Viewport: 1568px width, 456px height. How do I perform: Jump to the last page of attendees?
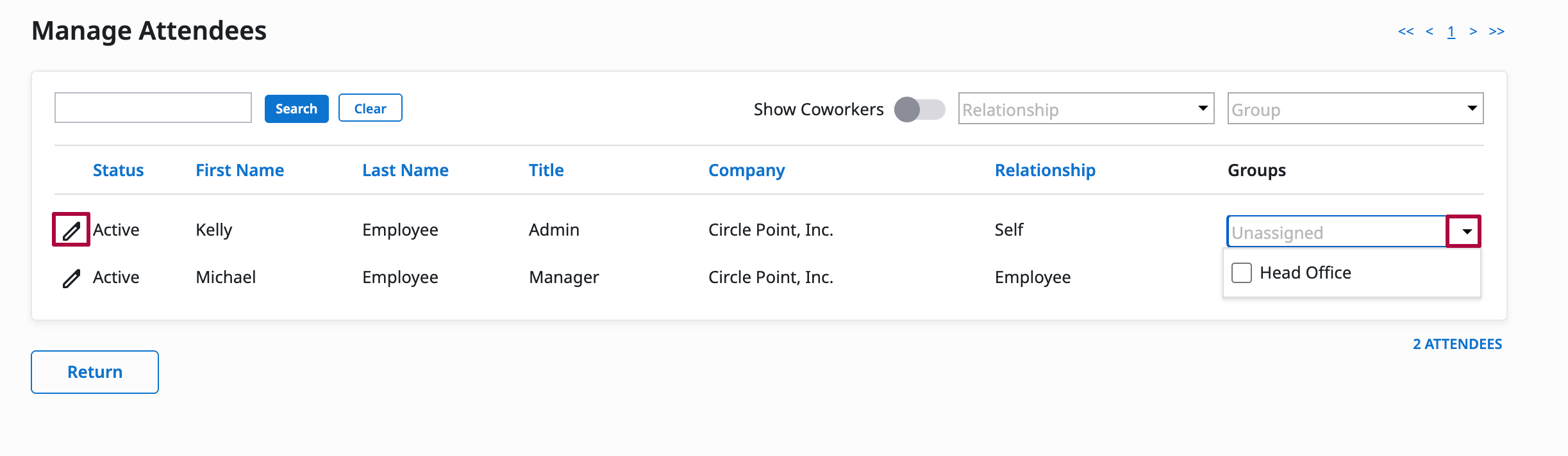click(1496, 31)
